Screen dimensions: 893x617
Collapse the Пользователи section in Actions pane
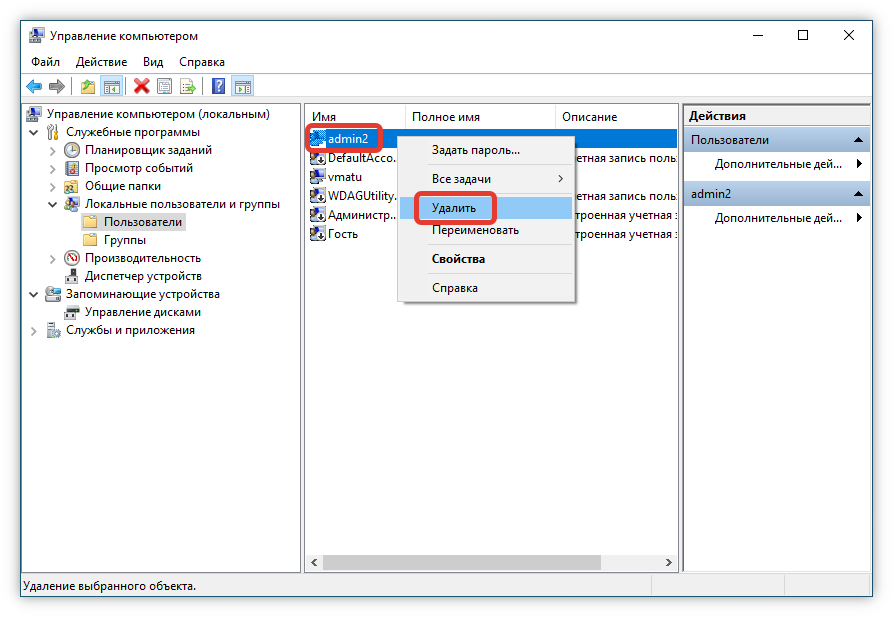click(858, 140)
